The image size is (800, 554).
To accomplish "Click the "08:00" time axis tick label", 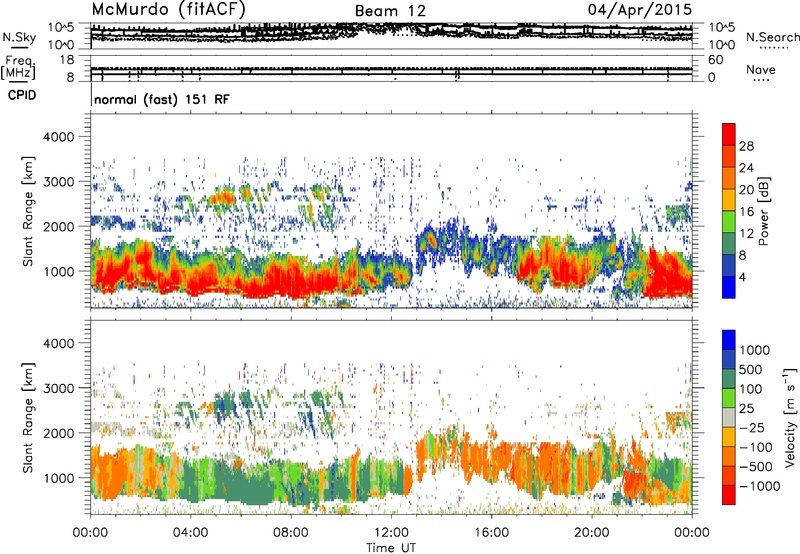I will click(x=291, y=533).
